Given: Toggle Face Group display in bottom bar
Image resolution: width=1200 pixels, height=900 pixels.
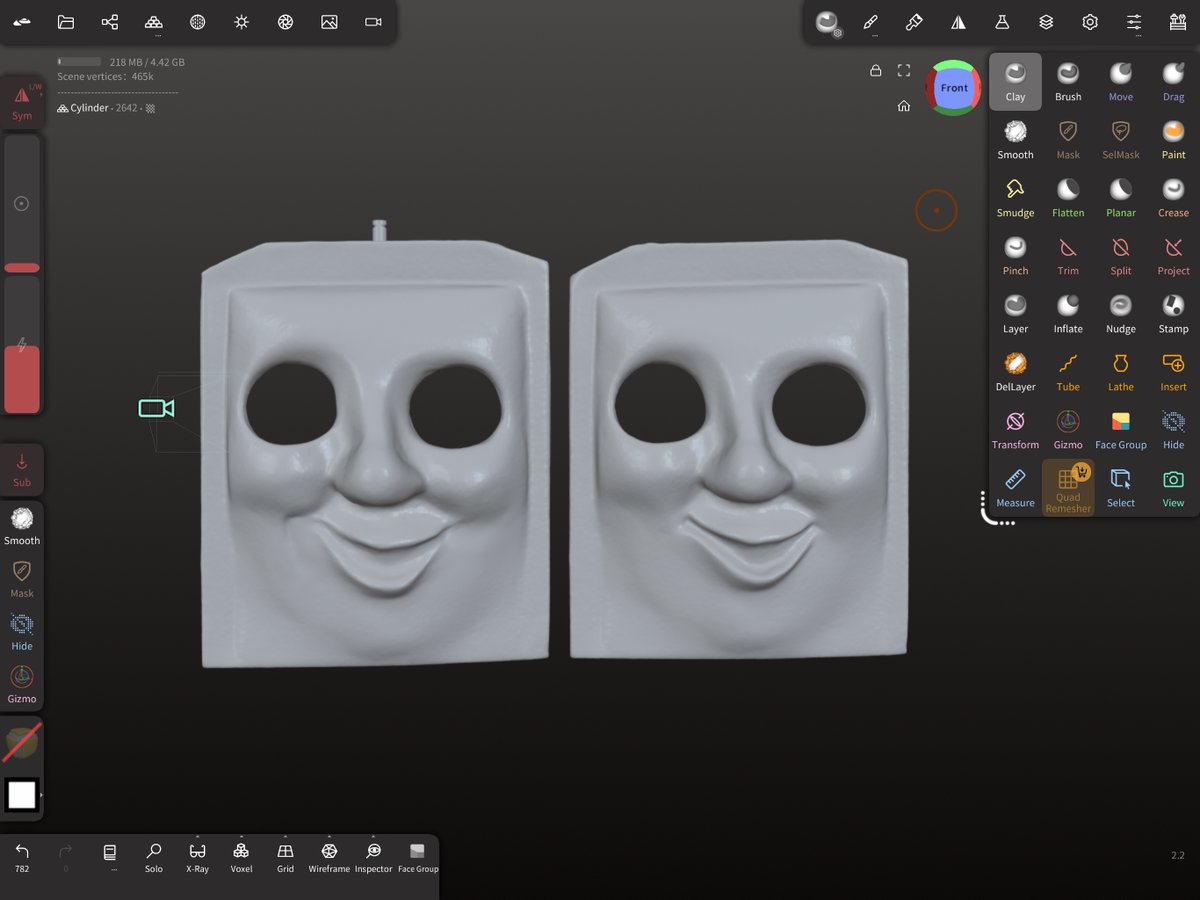Looking at the screenshot, I should click(418, 857).
